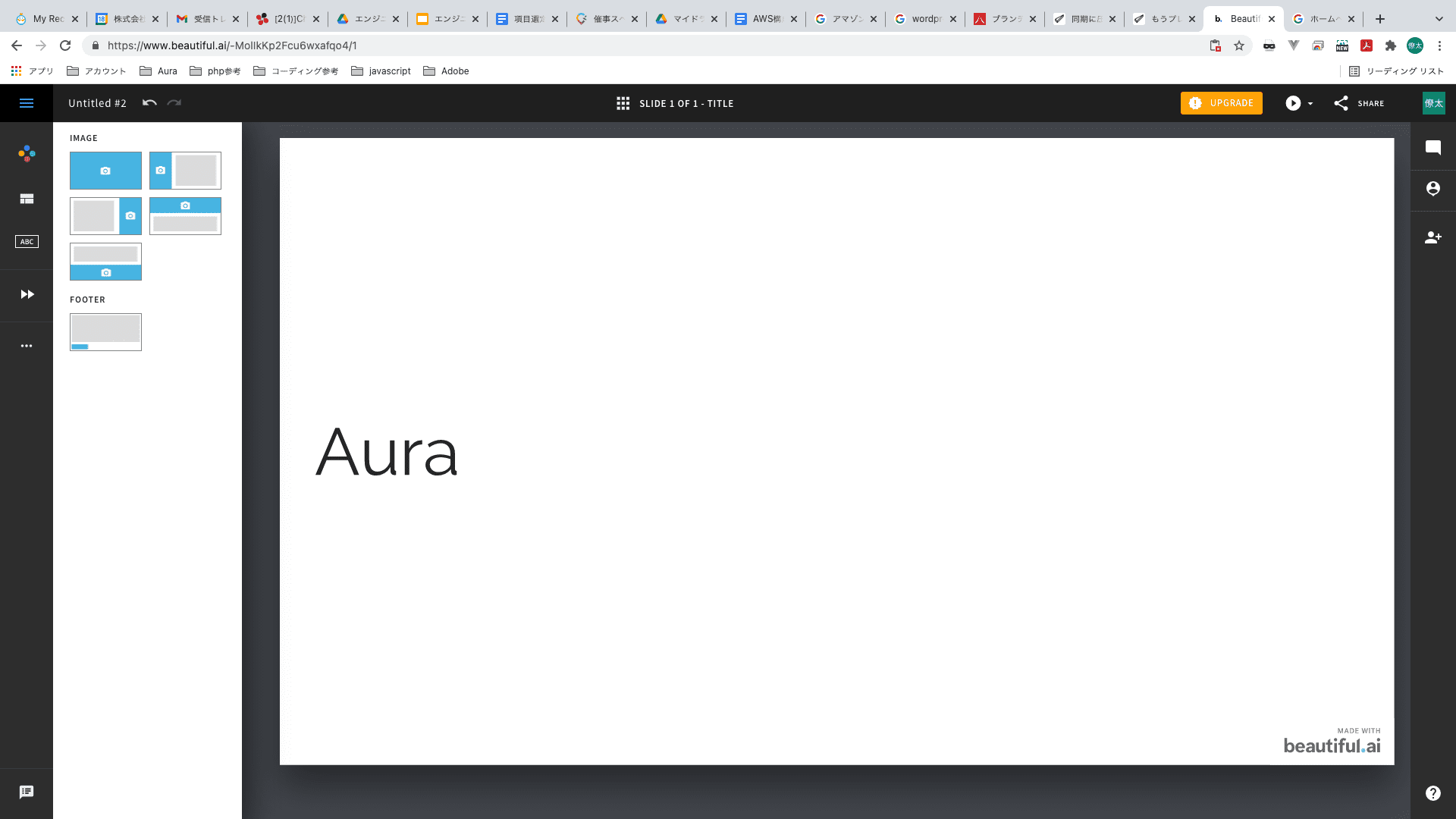This screenshot has width=1456, height=819.
Task: Click the SHARE button
Action: pos(1359,103)
